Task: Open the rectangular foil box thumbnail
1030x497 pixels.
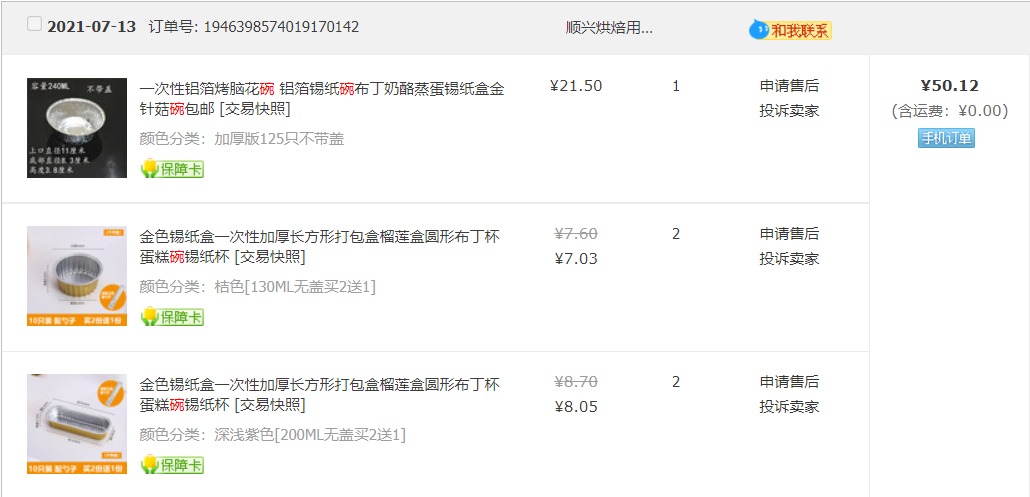Action: click(x=77, y=423)
